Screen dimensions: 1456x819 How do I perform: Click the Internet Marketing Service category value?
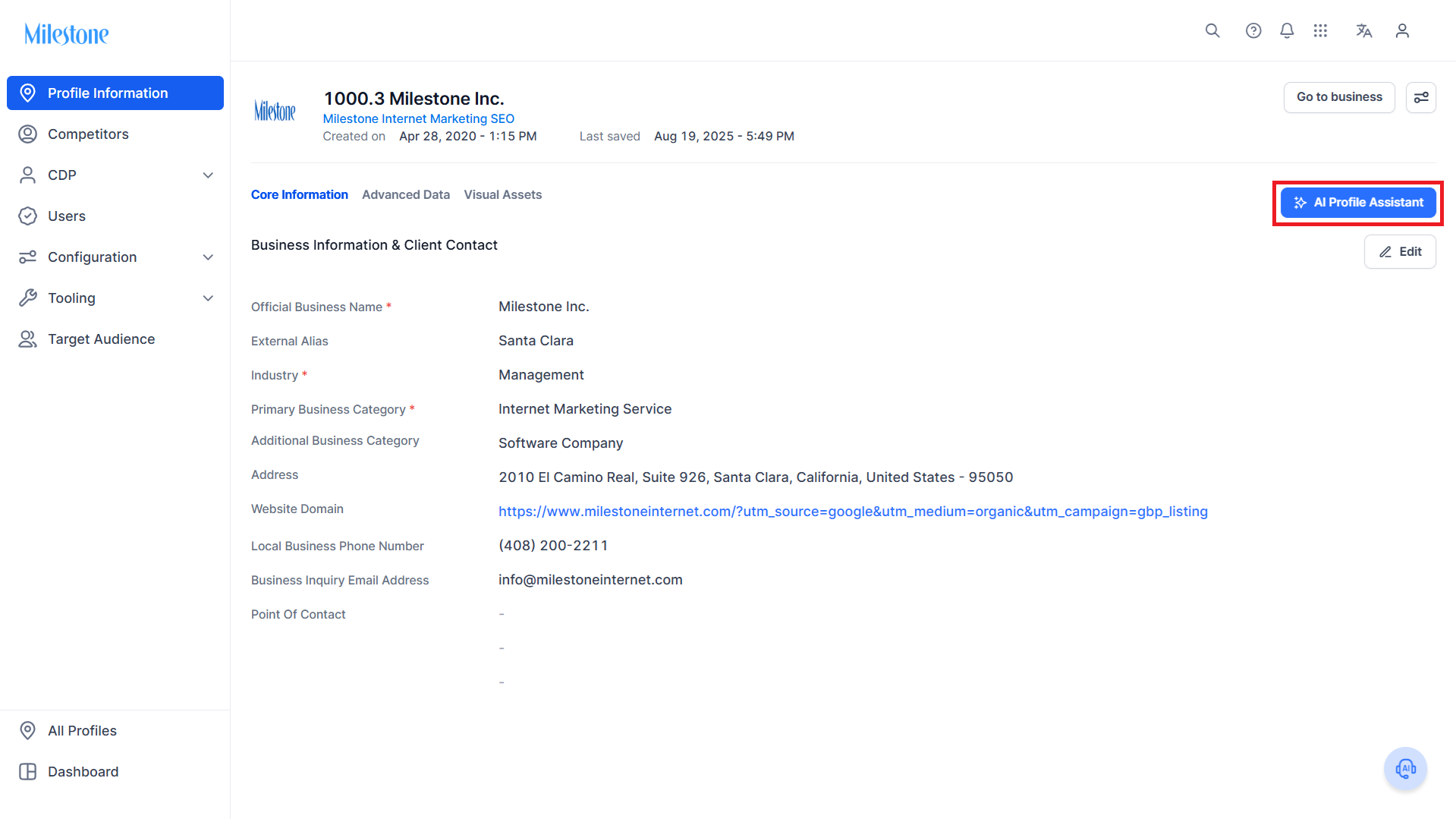[x=585, y=409]
